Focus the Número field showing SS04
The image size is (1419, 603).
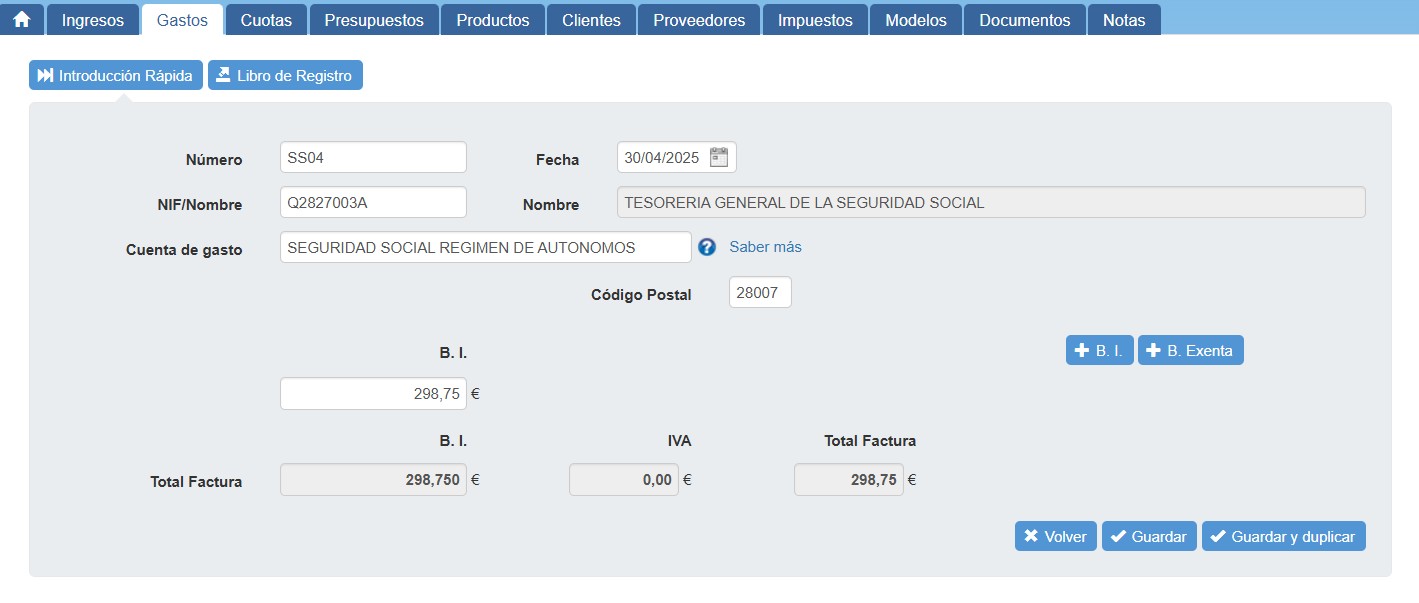pyautogui.click(x=373, y=157)
